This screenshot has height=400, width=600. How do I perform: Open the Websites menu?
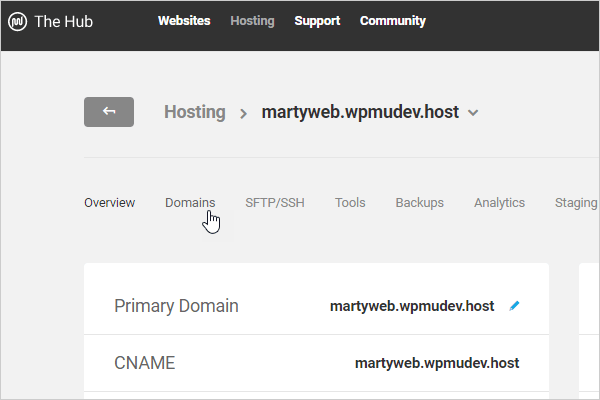[x=184, y=21]
